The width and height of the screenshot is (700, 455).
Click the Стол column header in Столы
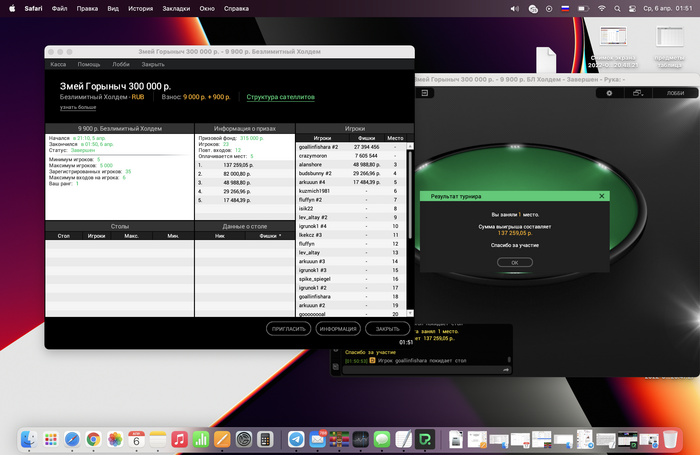pyautogui.click(x=63, y=236)
